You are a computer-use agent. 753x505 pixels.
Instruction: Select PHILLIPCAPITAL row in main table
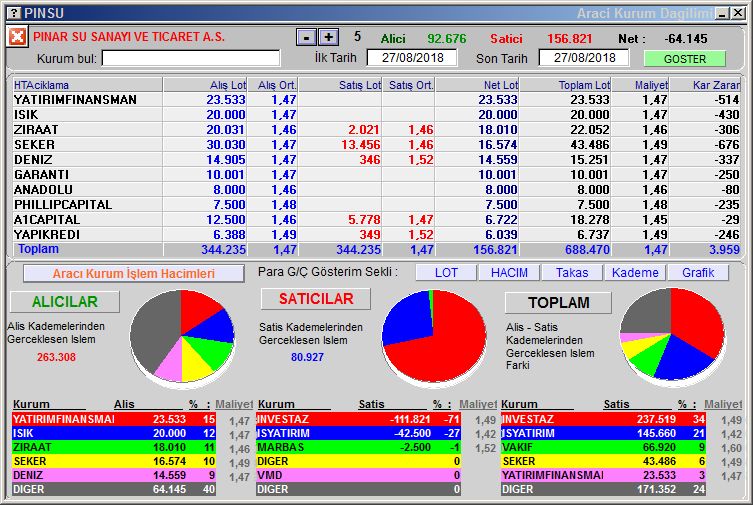click(376, 204)
